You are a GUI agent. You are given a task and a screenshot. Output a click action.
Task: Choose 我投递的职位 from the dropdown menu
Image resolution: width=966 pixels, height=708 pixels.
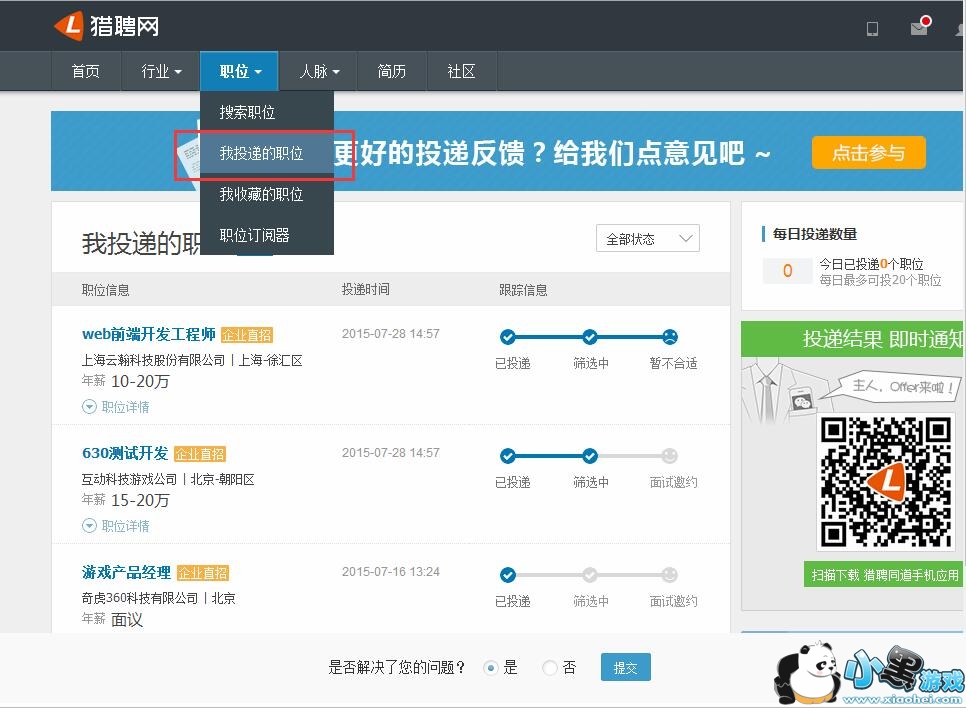coord(267,153)
